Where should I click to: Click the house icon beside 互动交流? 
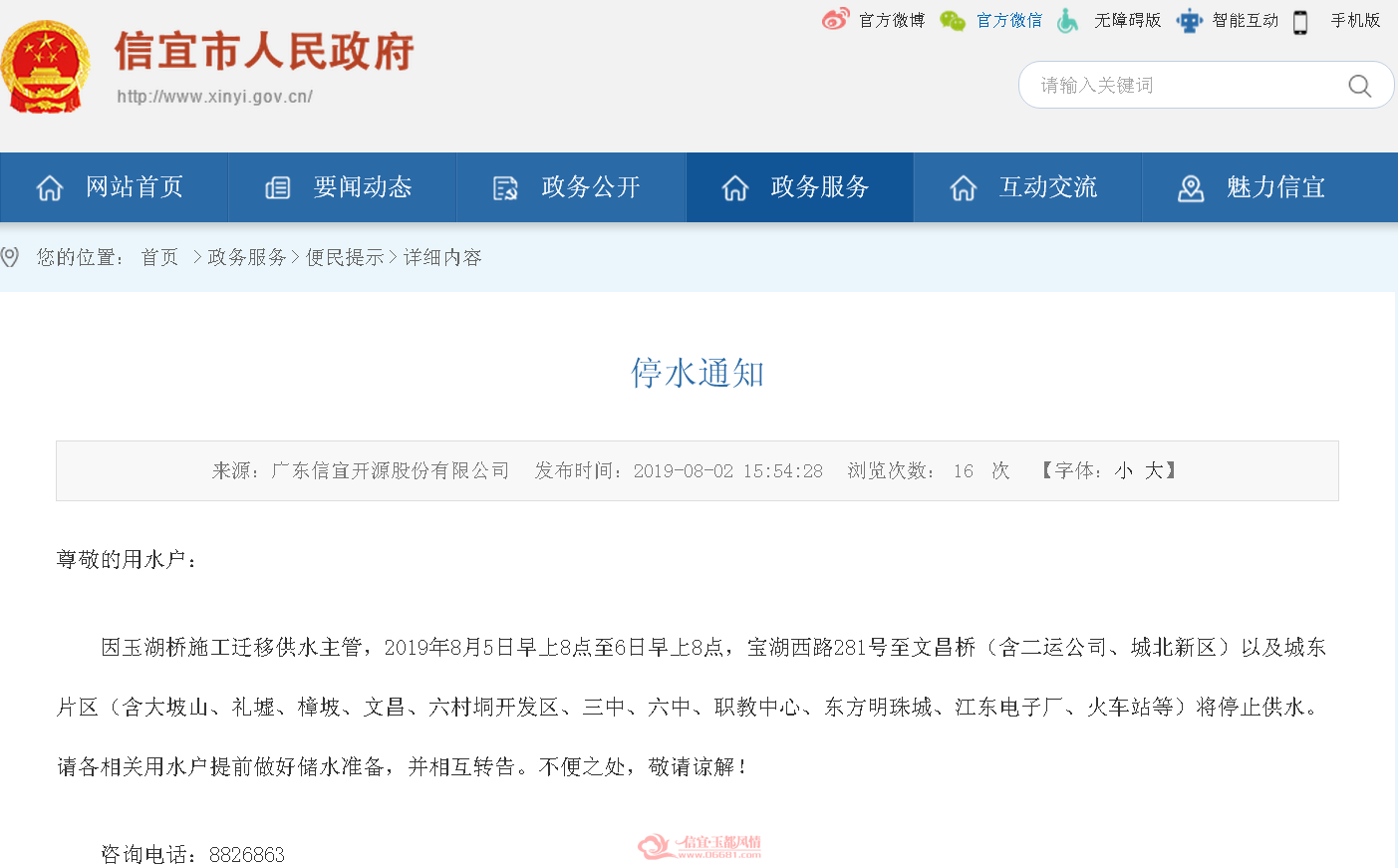coord(964,187)
